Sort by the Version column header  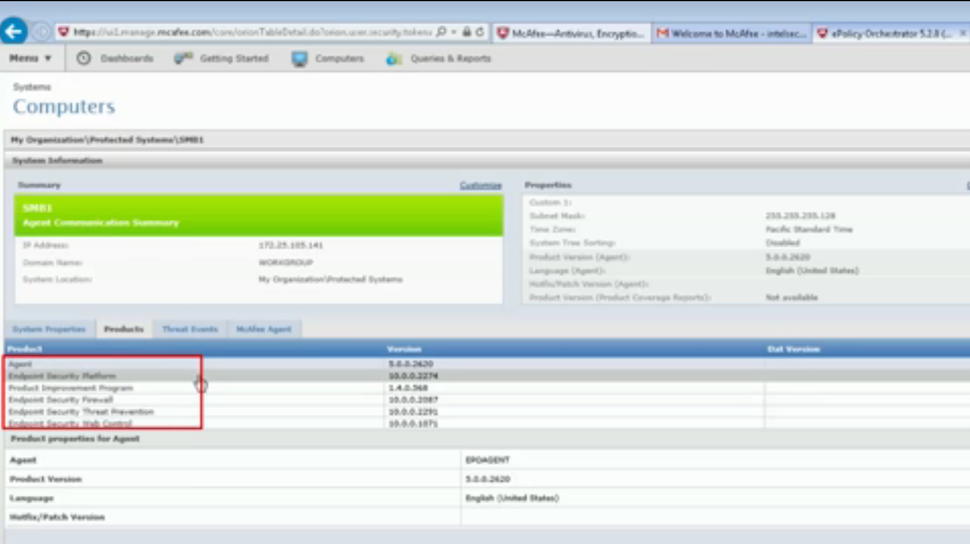(x=404, y=349)
